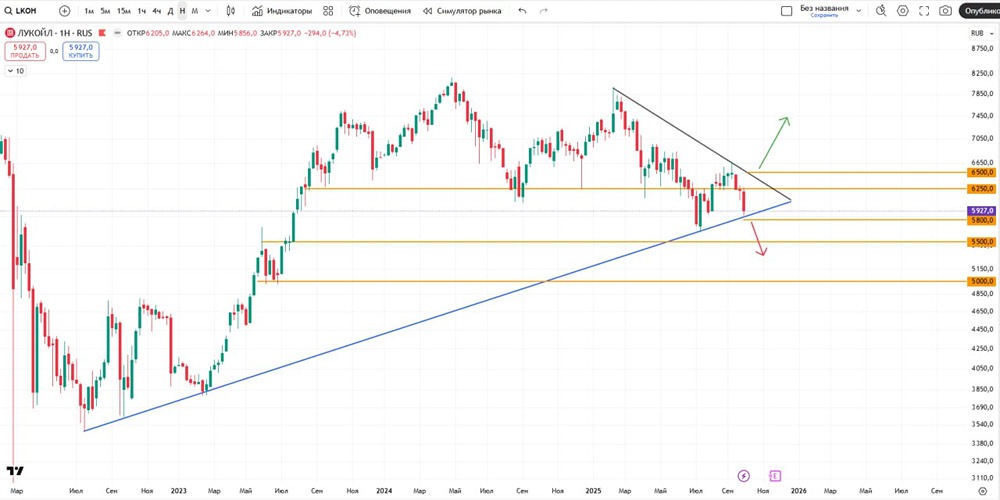Click the Опубликовать button
Viewport: 1000px width, 500px height.
[x=980, y=11]
